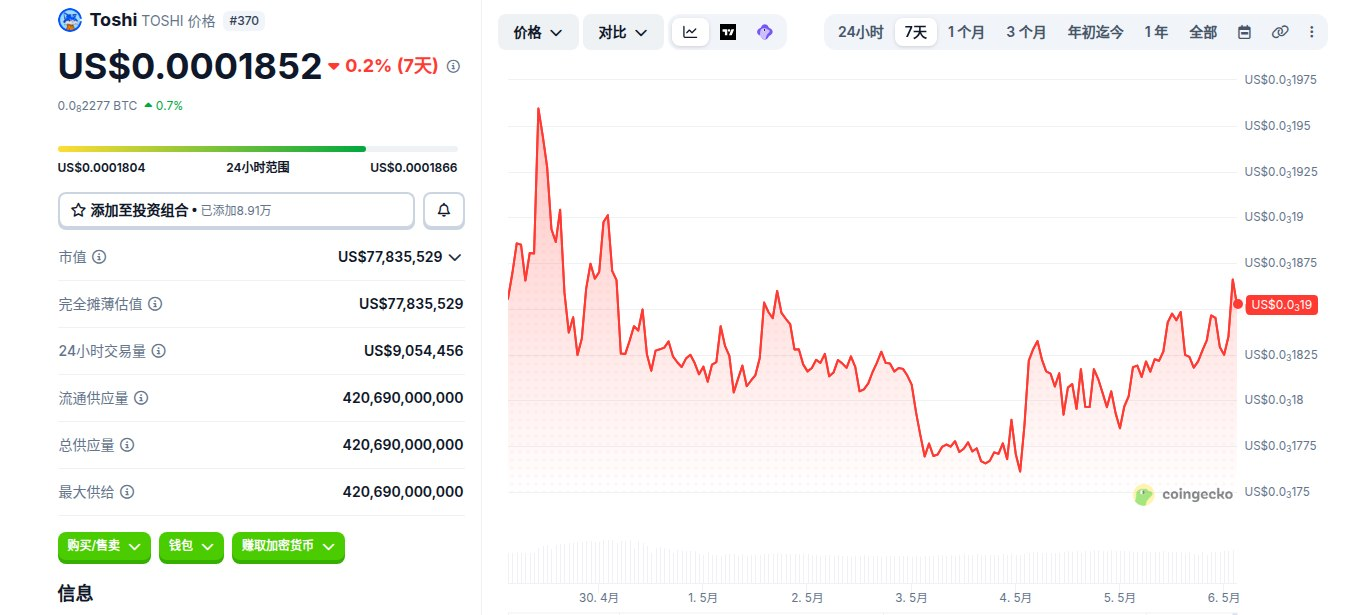Switch to the line chart view icon

[x=690, y=32]
